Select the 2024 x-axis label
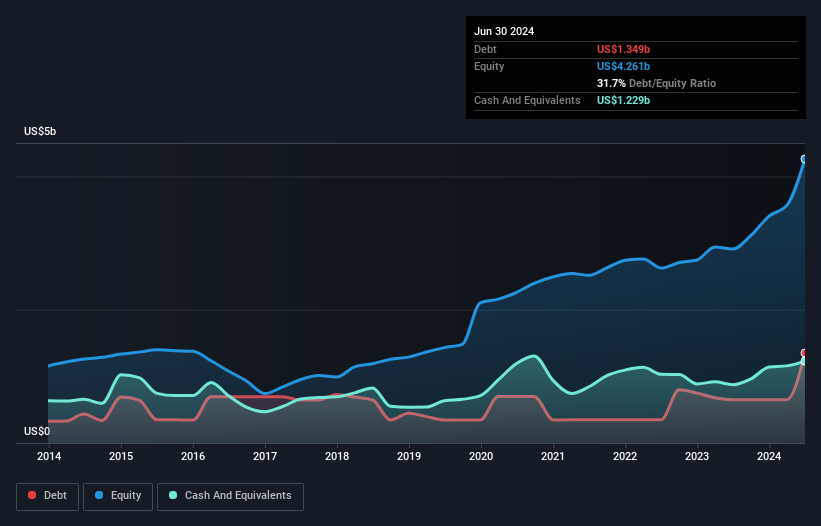 (x=769, y=456)
